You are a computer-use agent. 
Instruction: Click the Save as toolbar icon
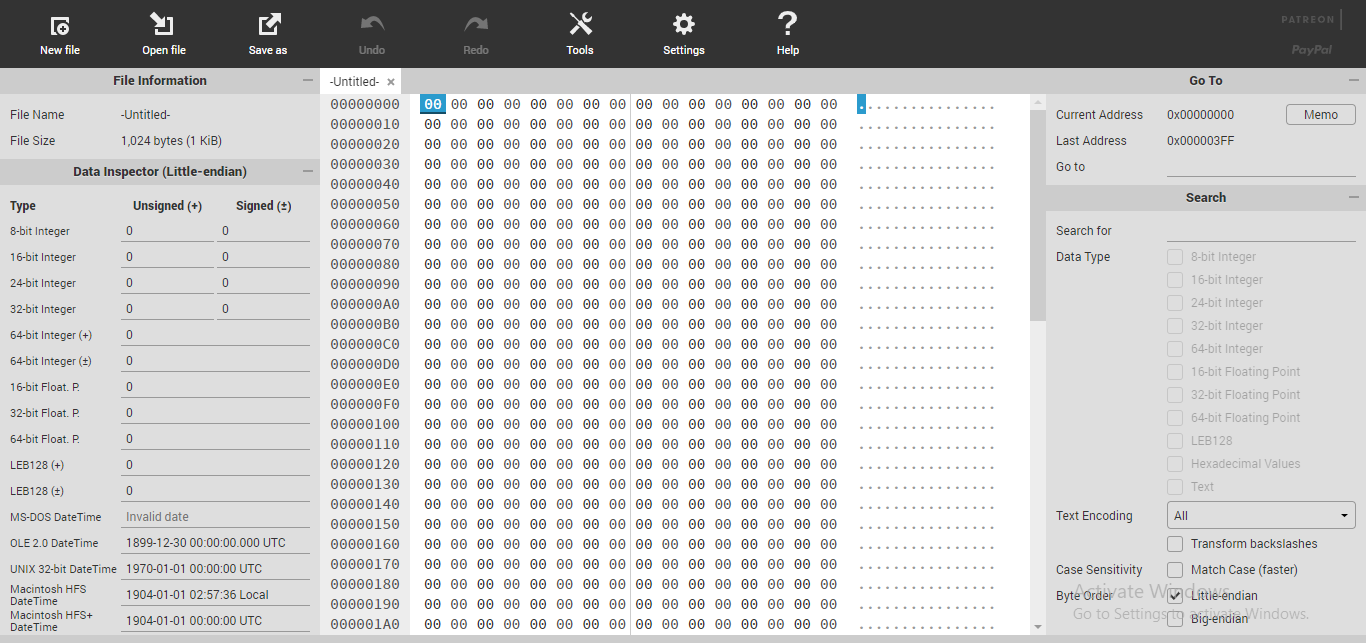268,25
